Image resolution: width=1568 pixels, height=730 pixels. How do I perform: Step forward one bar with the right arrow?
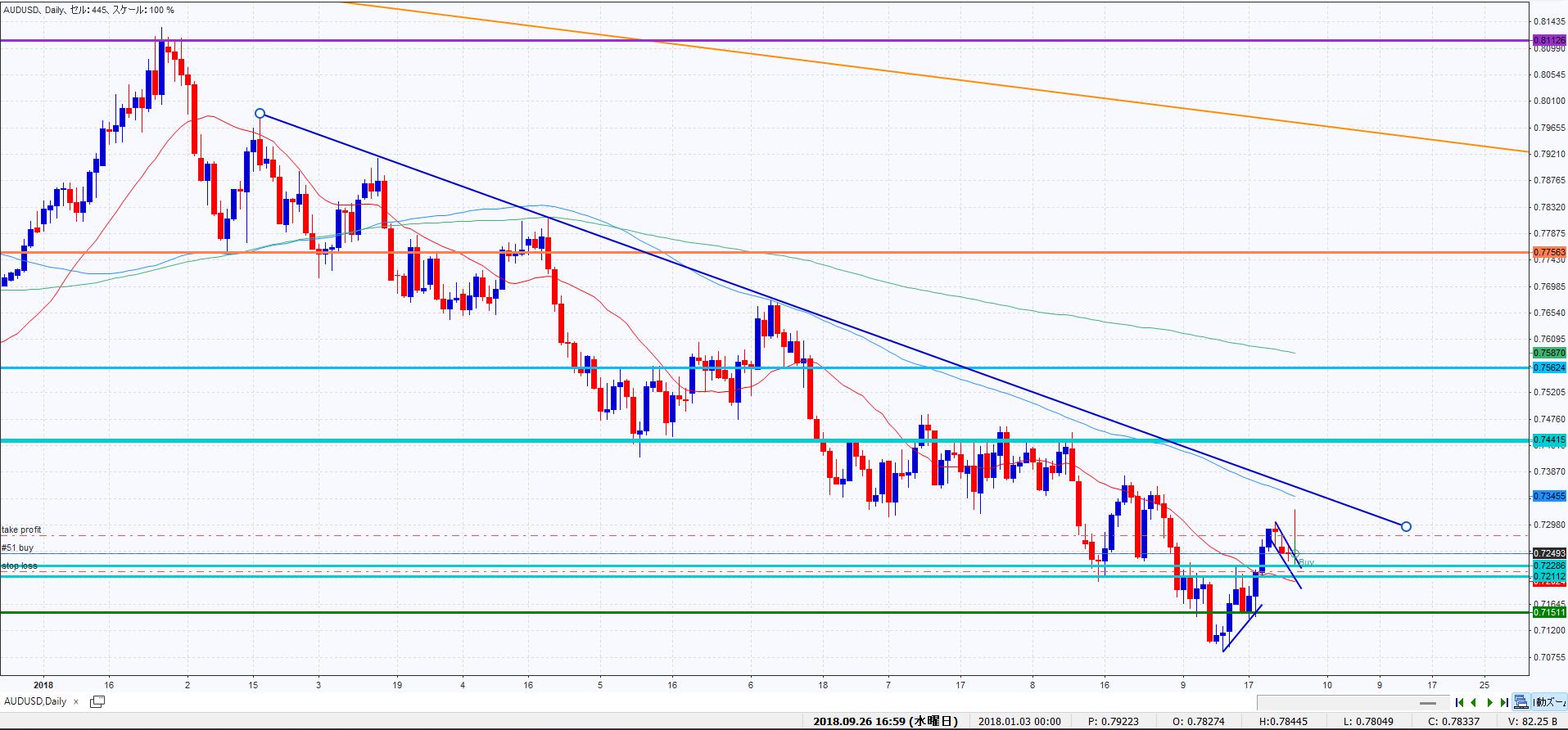coord(1489,702)
